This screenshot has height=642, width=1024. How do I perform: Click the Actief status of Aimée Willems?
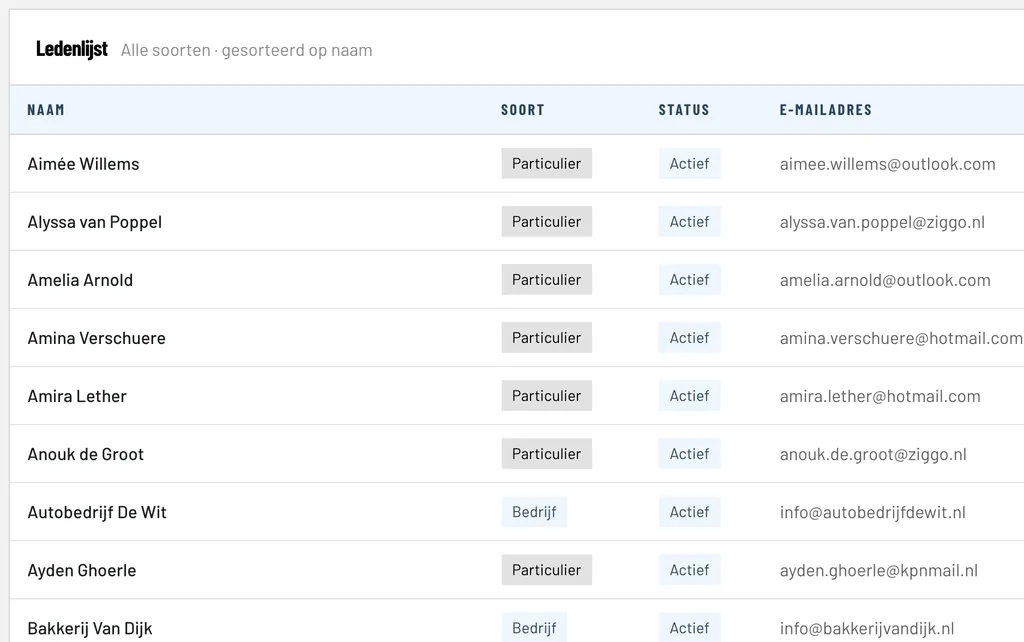(690, 163)
